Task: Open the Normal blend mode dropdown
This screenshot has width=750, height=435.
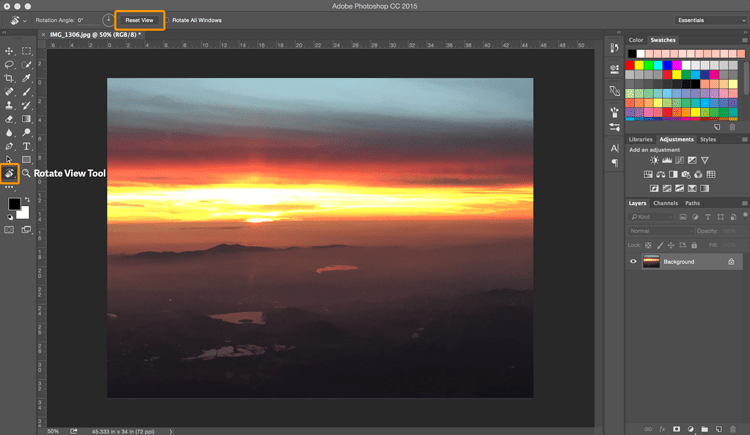Action: click(660, 231)
